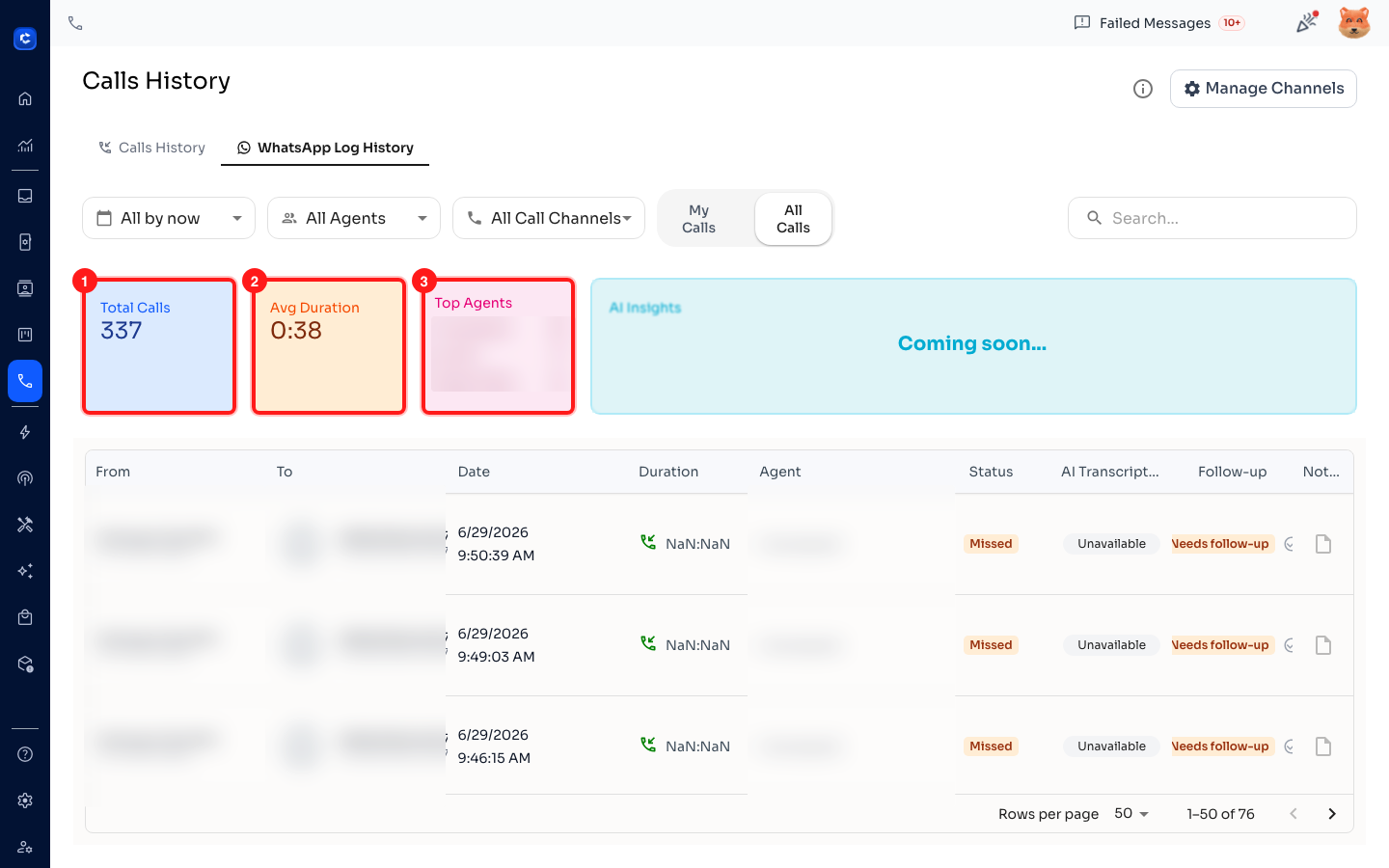Click the Missed badge on 9:46:15 AM row
This screenshot has width=1389, height=868.
[991, 746]
